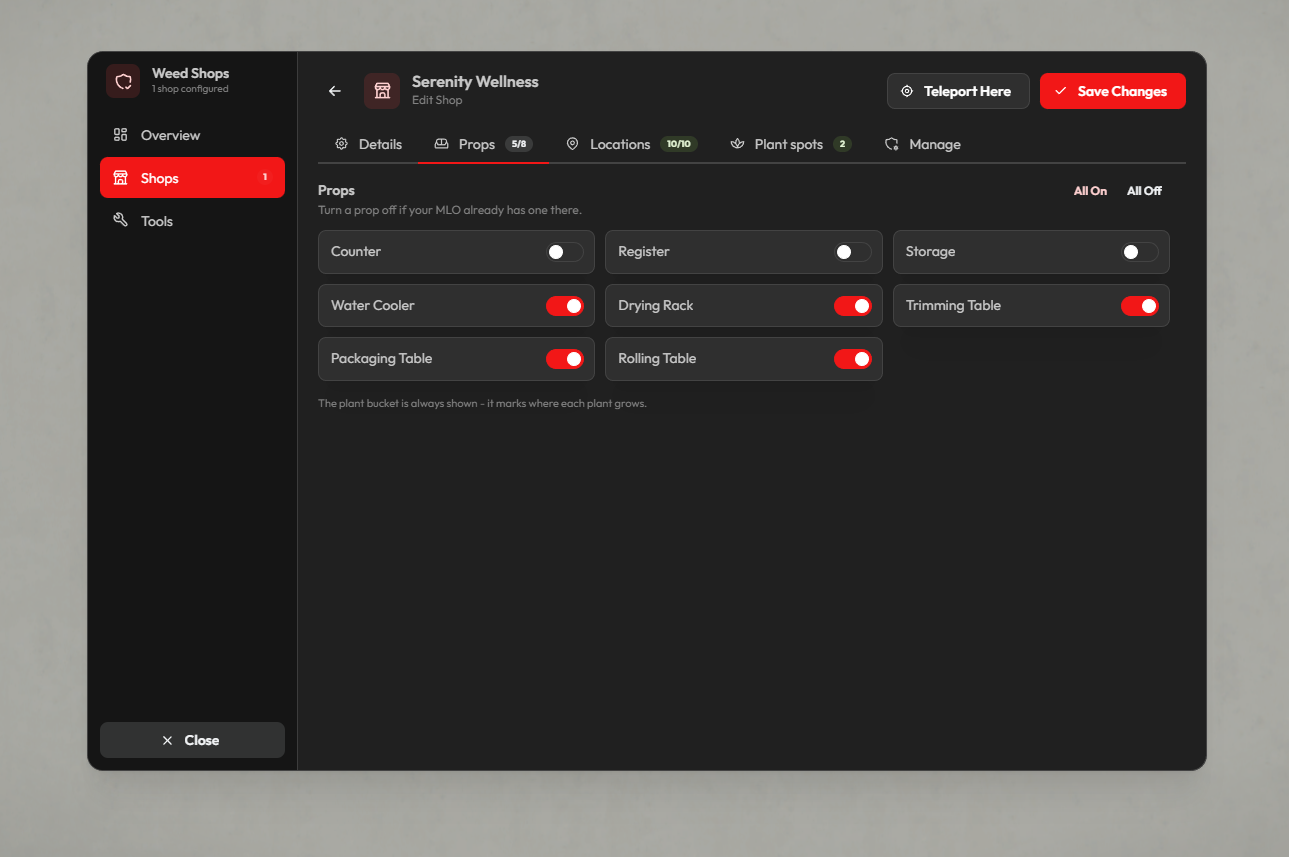This screenshot has width=1289, height=857.
Task: Click the Packaging Table label
Action: click(x=382, y=358)
